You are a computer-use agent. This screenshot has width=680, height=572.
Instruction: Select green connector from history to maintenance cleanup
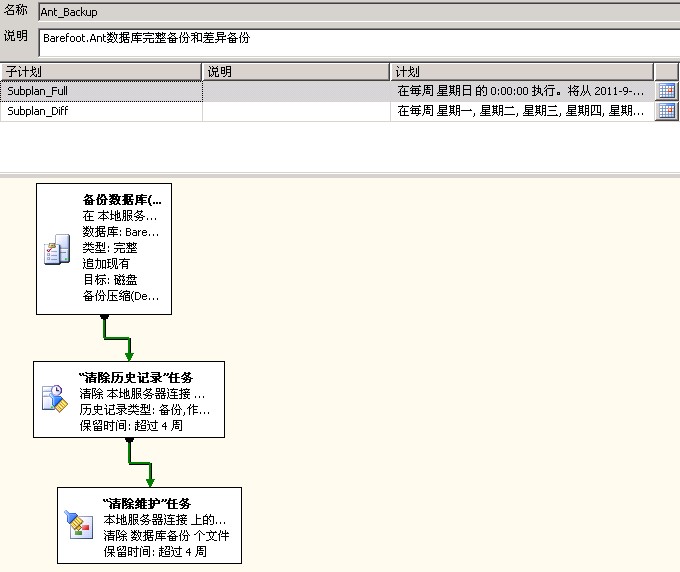[x=140, y=462]
